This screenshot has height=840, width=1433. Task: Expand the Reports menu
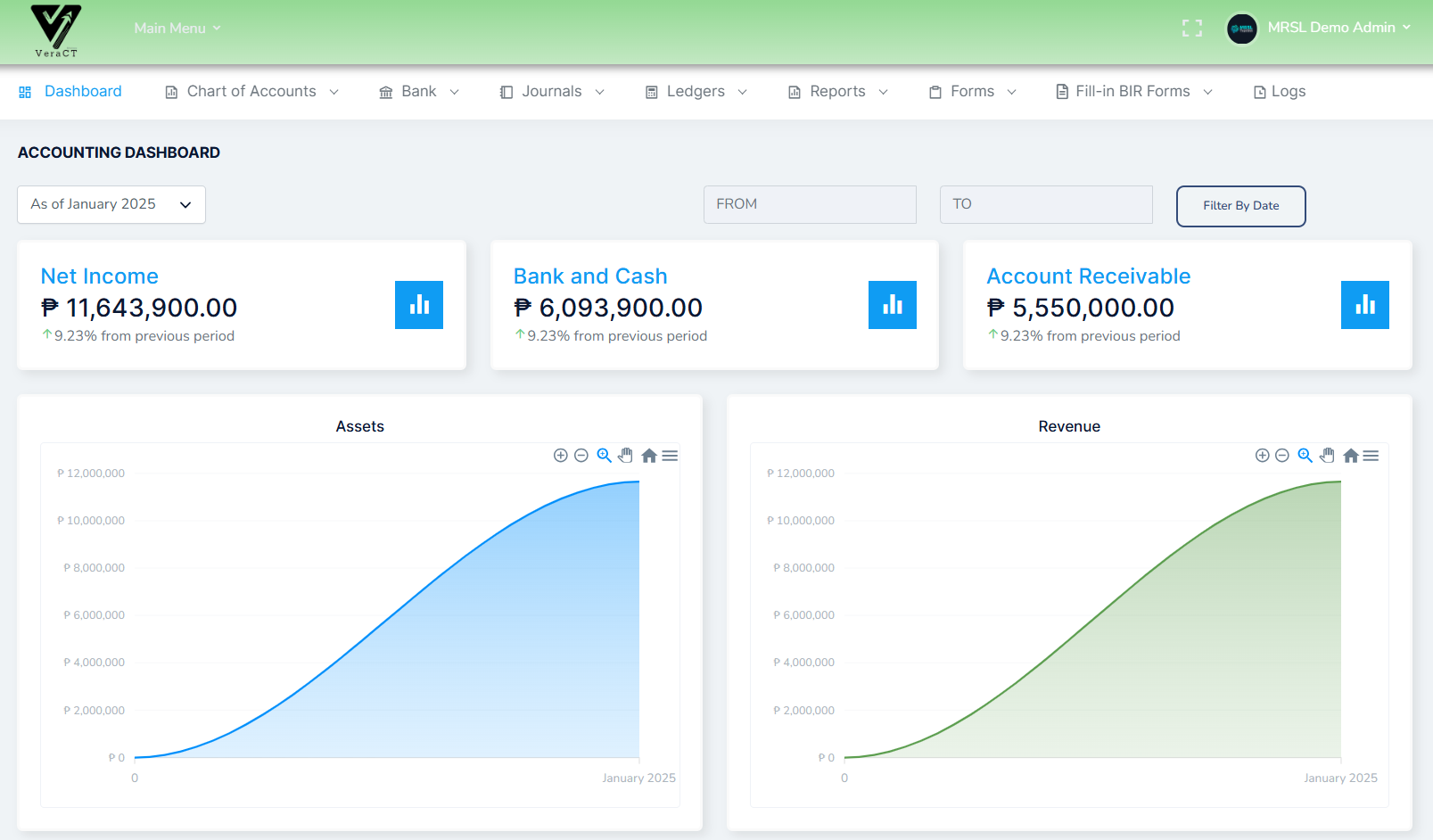coord(837,91)
